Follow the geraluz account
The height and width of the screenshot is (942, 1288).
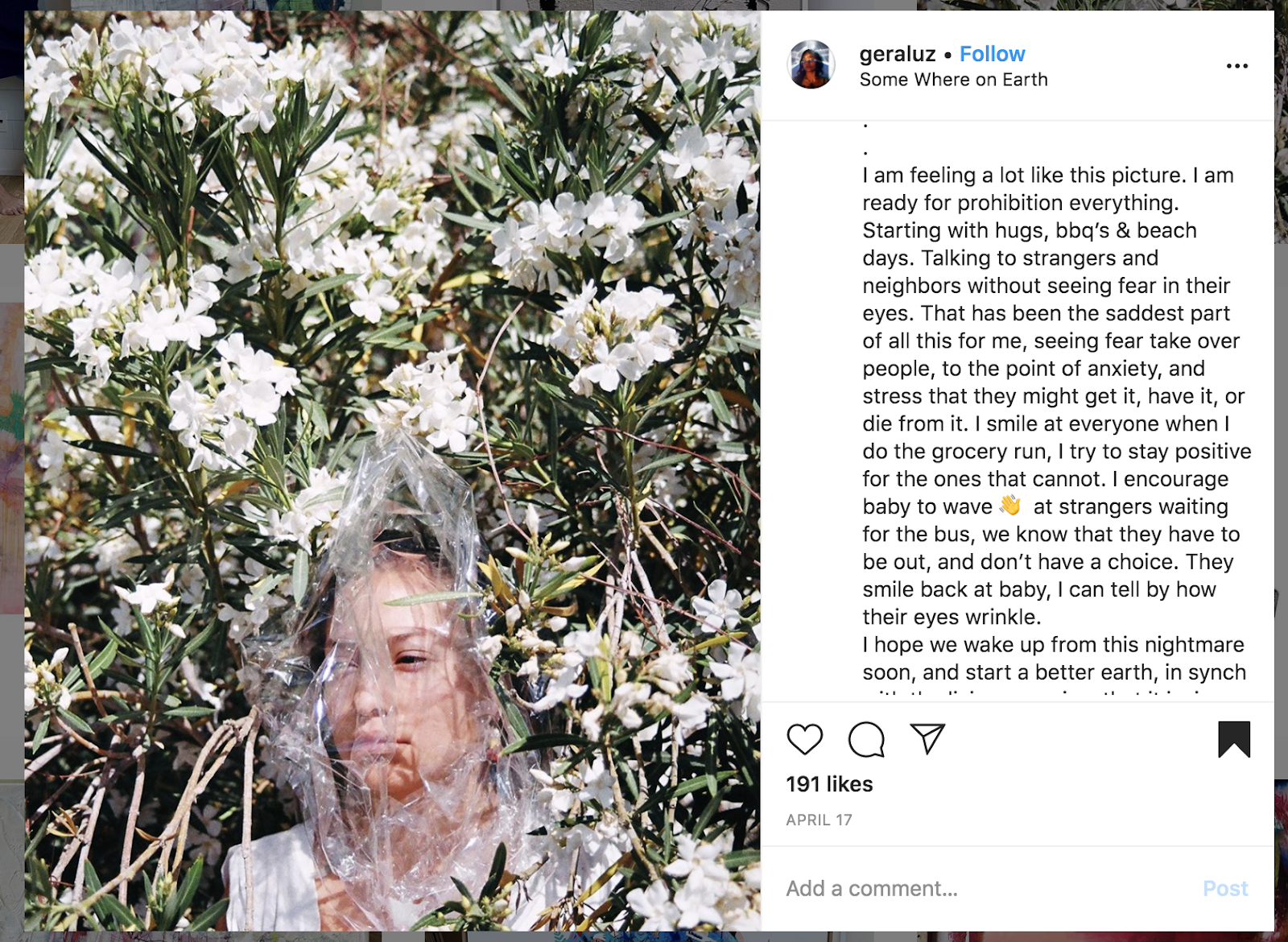pyautogui.click(x=992, y=54)
